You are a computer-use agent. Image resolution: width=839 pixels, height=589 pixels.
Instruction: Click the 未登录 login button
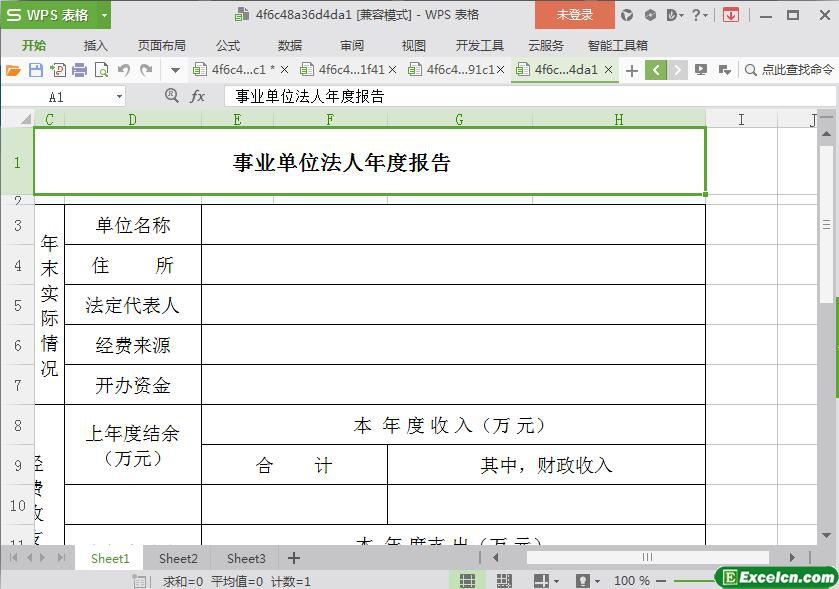pyautogui.click(x=575, y=15)
